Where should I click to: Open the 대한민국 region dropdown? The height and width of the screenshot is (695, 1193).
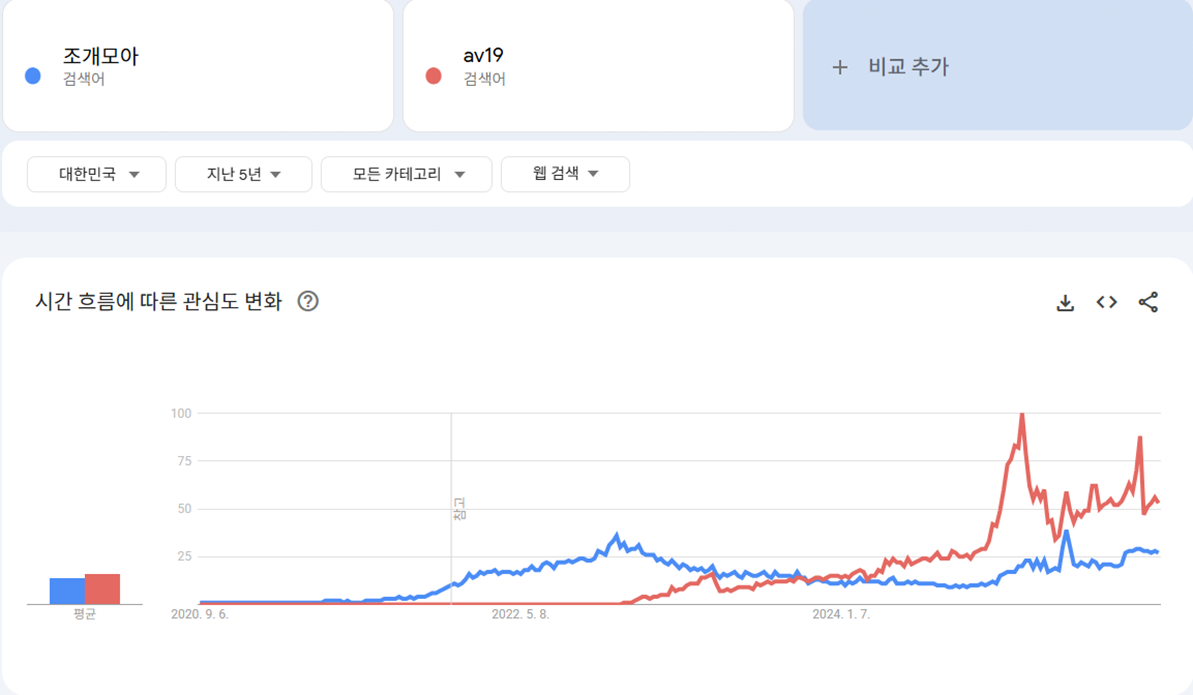[96, 174]
